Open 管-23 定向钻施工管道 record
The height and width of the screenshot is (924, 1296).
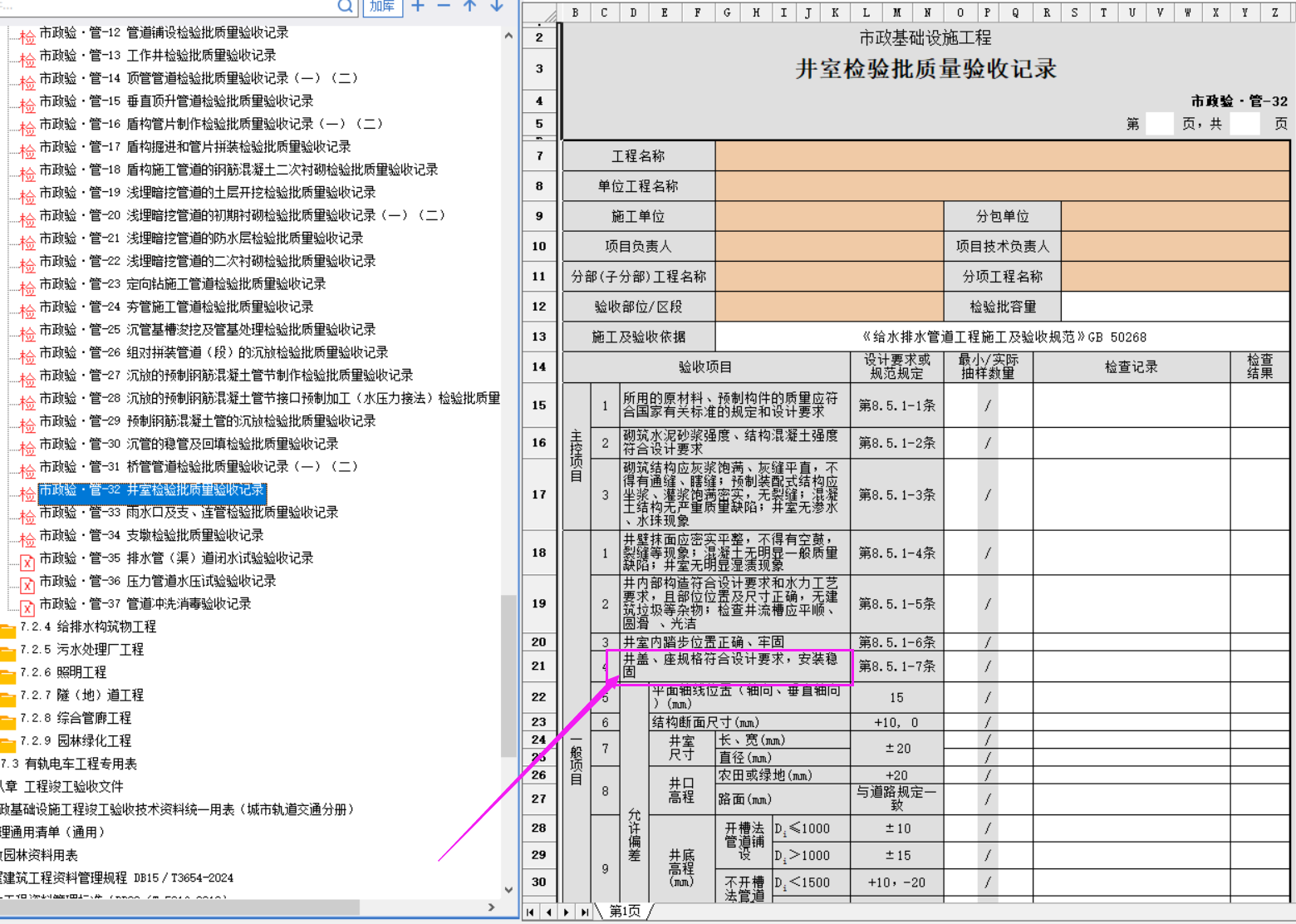click(x=183, y=283)
